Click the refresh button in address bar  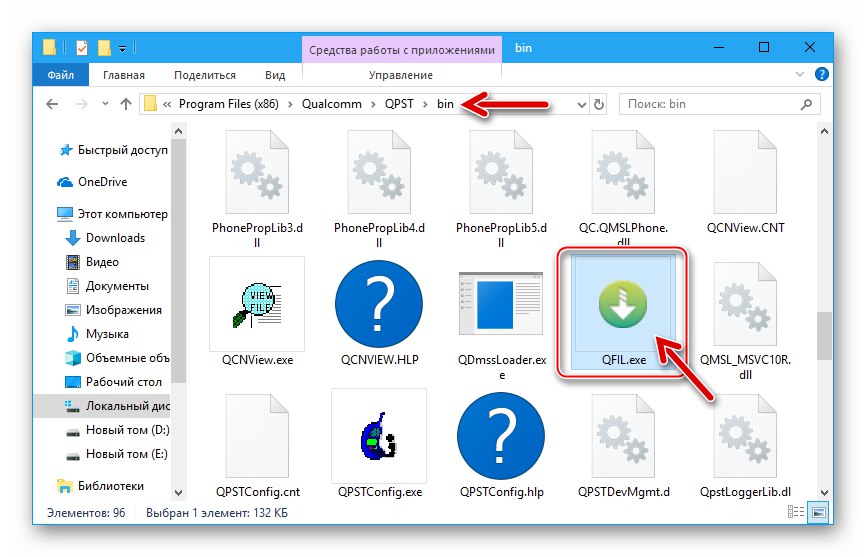point(599,104)
